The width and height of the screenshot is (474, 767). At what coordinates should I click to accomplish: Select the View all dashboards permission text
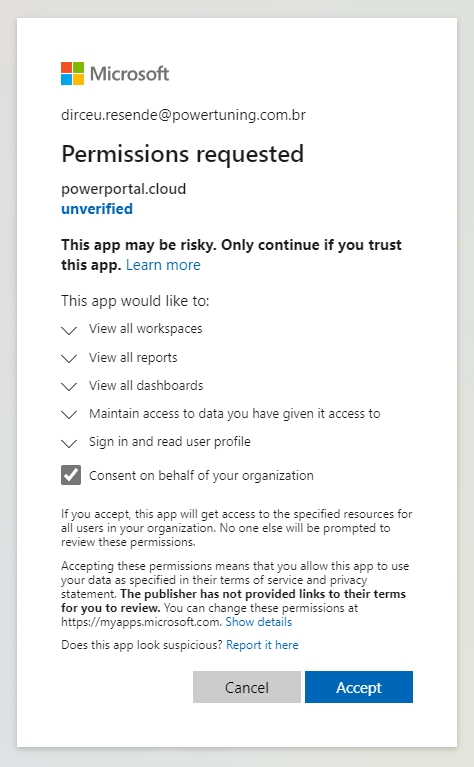pyautogui.click(x=146, y=385)
